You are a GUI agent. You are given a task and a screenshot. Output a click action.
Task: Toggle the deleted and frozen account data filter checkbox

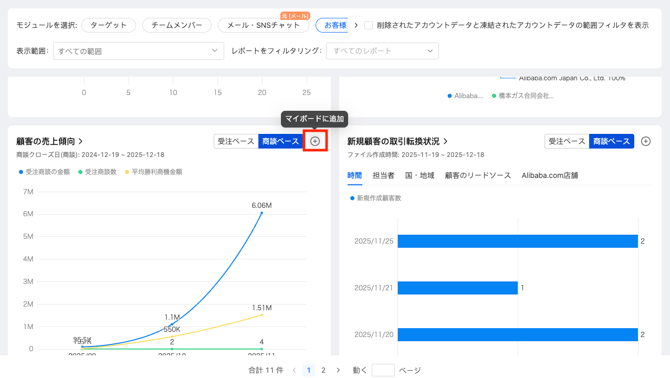click(x=368, y=25)
